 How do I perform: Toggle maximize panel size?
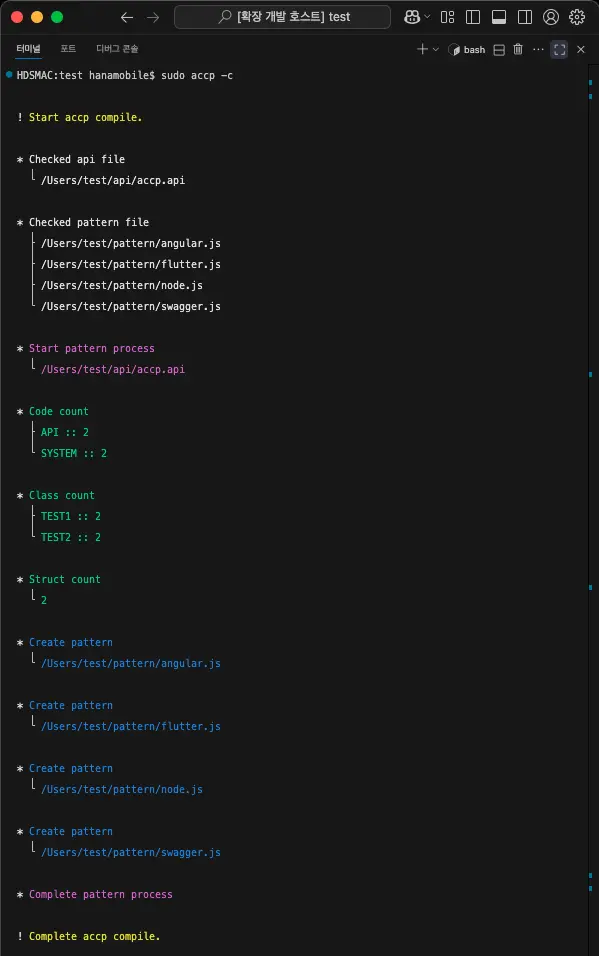point(559,49)
